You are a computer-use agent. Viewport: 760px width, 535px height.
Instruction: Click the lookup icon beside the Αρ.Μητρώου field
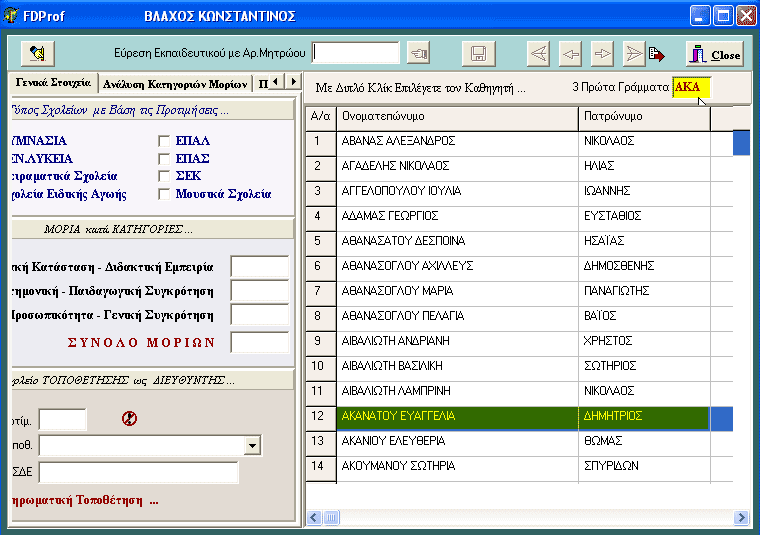[x=418, y=53]
